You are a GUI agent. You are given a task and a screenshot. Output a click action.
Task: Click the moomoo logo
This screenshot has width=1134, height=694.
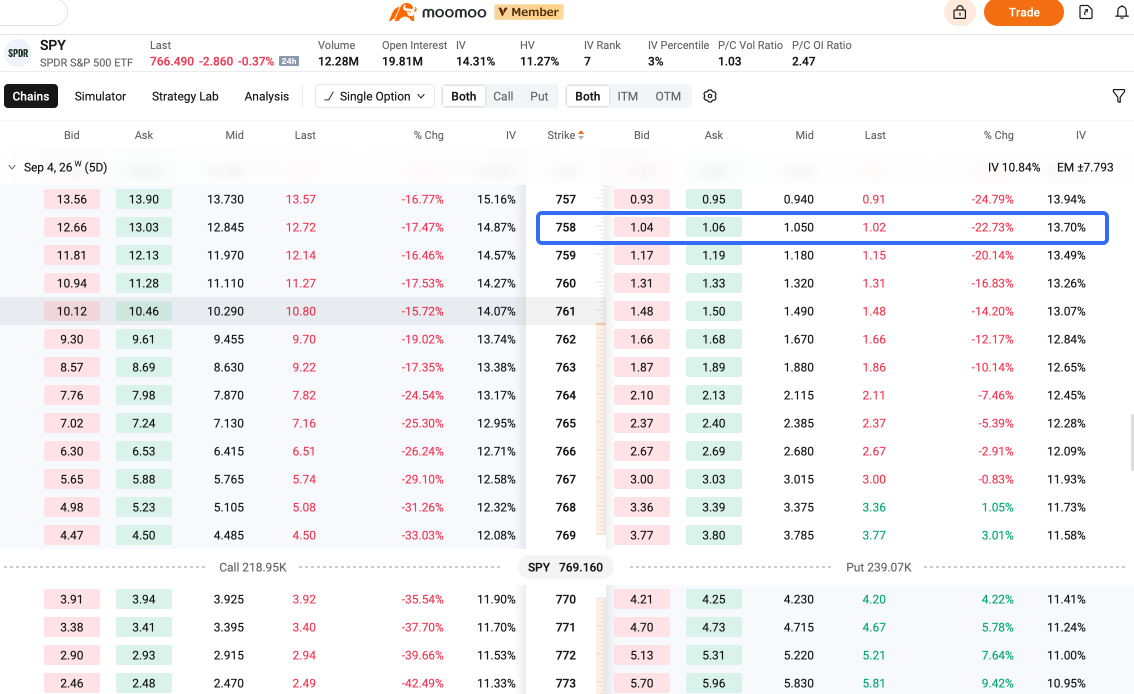[438, 12]
